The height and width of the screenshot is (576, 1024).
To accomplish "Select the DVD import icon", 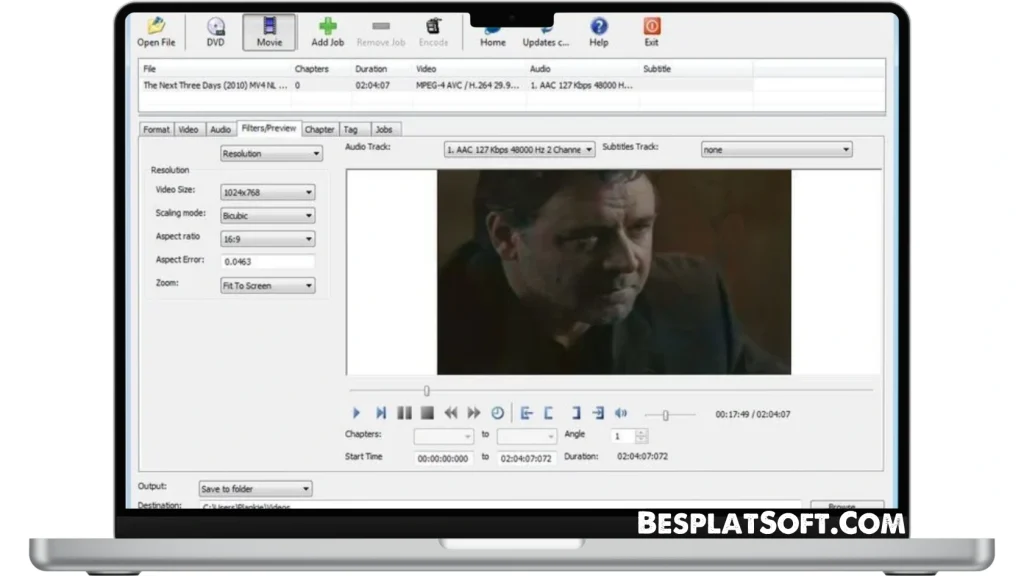I will [215, 27].
